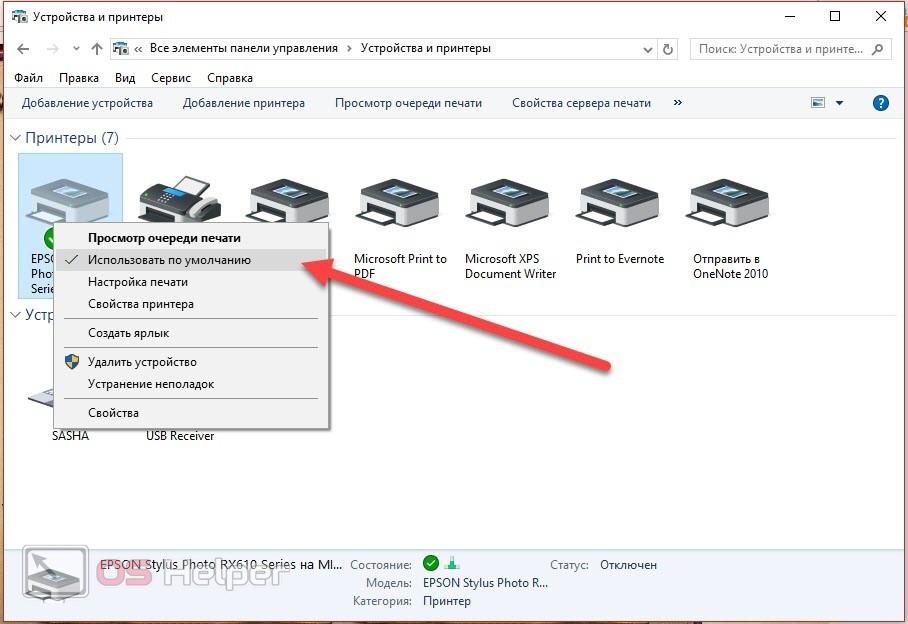Select the USB Receiver device label
This screenshot has width=908, height=624.
point(180,435)
